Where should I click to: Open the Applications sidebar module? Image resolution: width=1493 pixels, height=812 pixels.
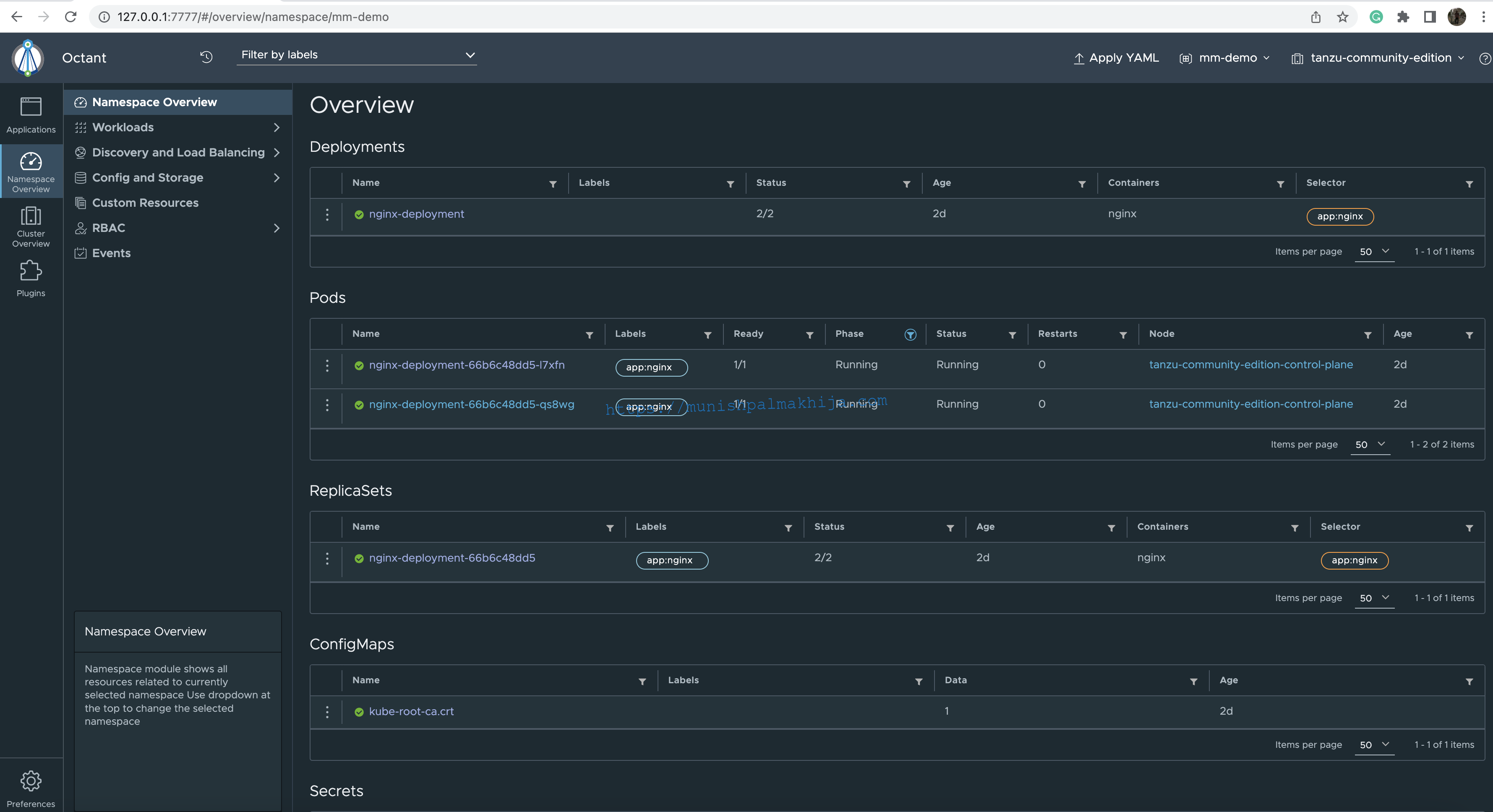click(x=31, y=115)
